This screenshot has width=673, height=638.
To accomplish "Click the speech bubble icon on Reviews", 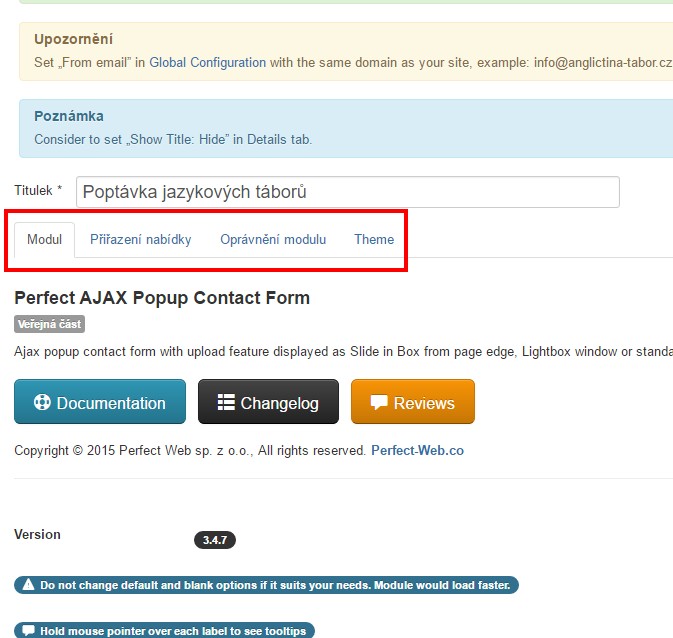I will coord(379,403).
